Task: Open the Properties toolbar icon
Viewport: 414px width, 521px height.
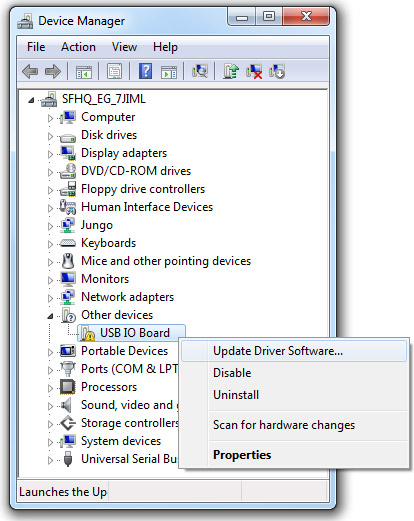Action: point(114,71)
